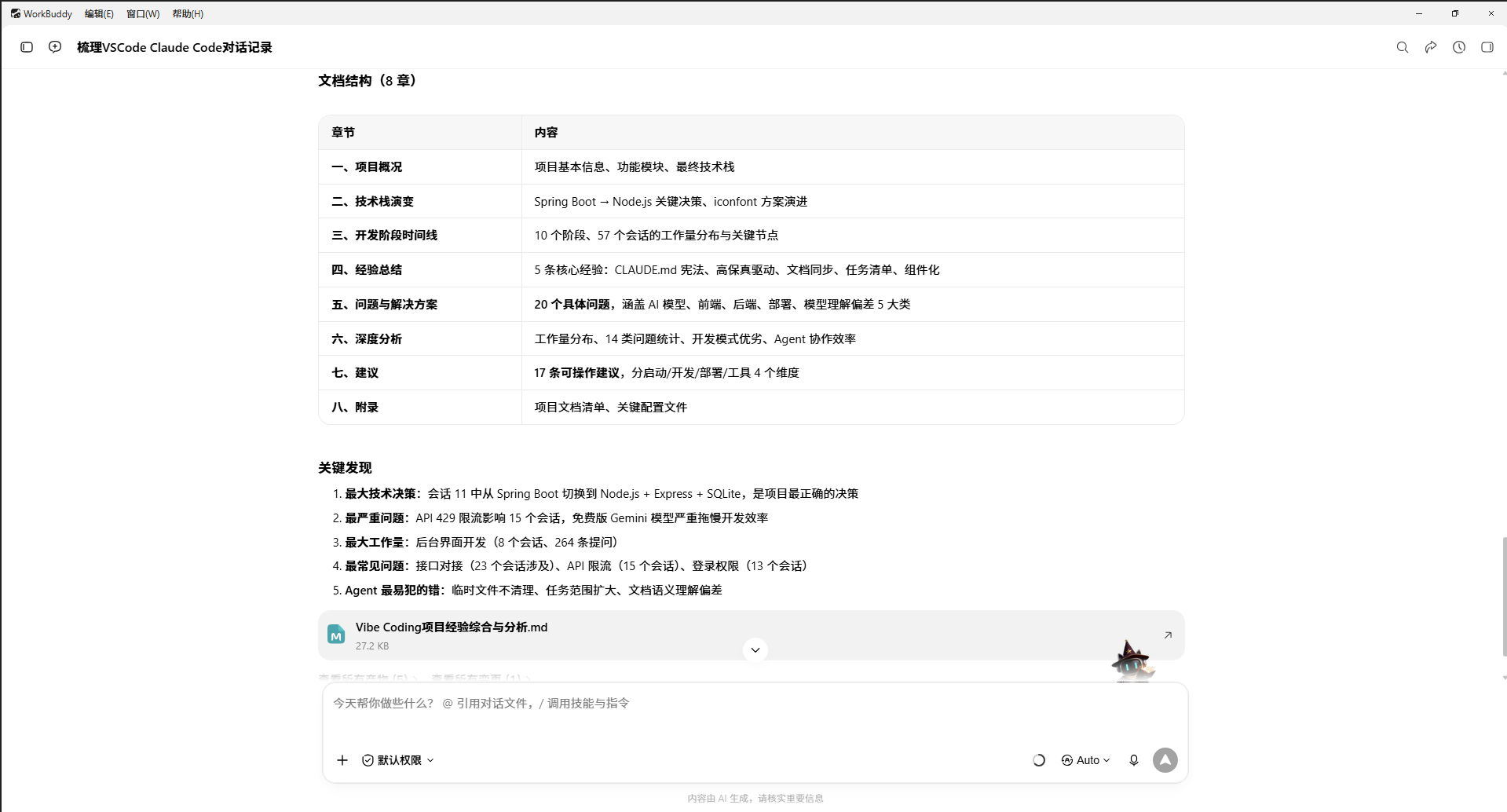1507x812 pixels.
Task: Add an attachment with the plus button
Action: [342, 760]
